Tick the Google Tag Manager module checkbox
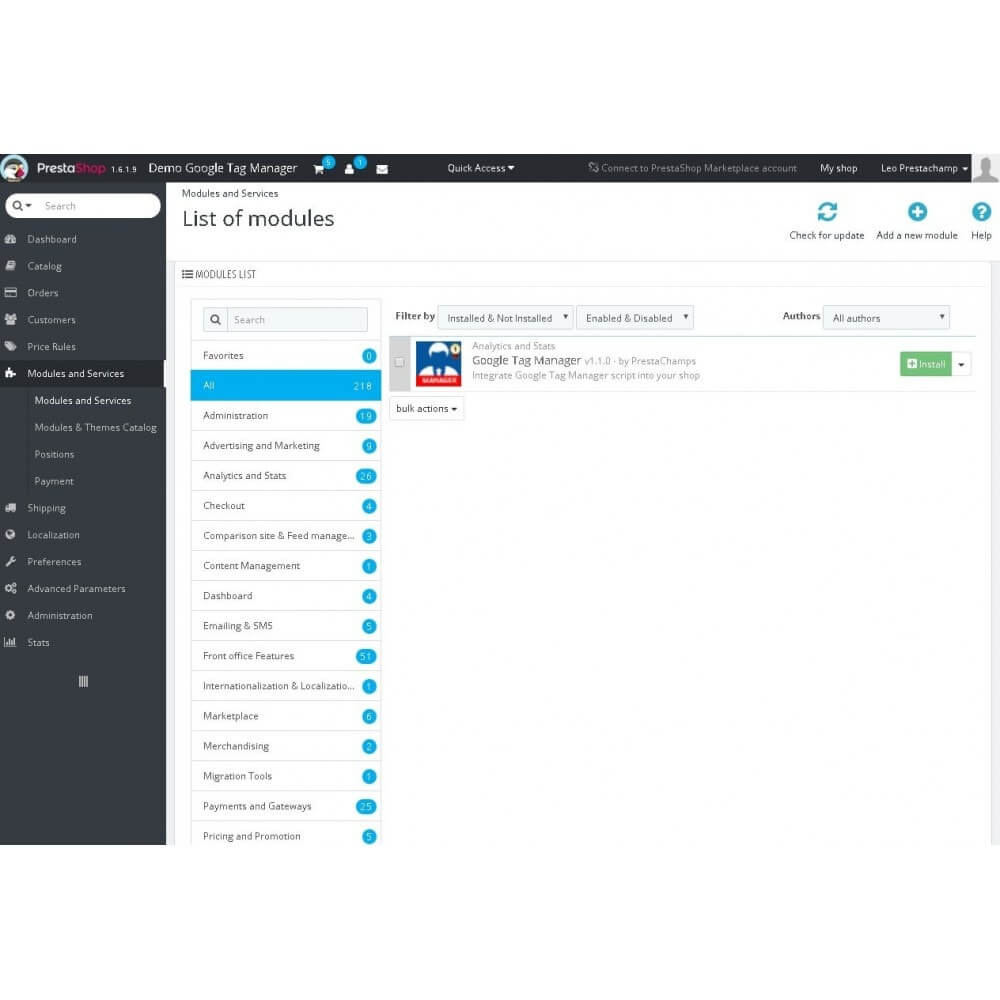The image size is (1000, 1000). point(399,362)
